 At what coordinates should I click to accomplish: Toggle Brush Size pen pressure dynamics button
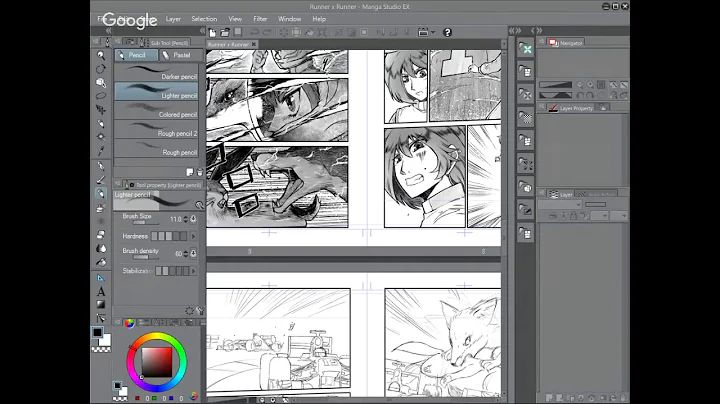(x=193, y=219)
